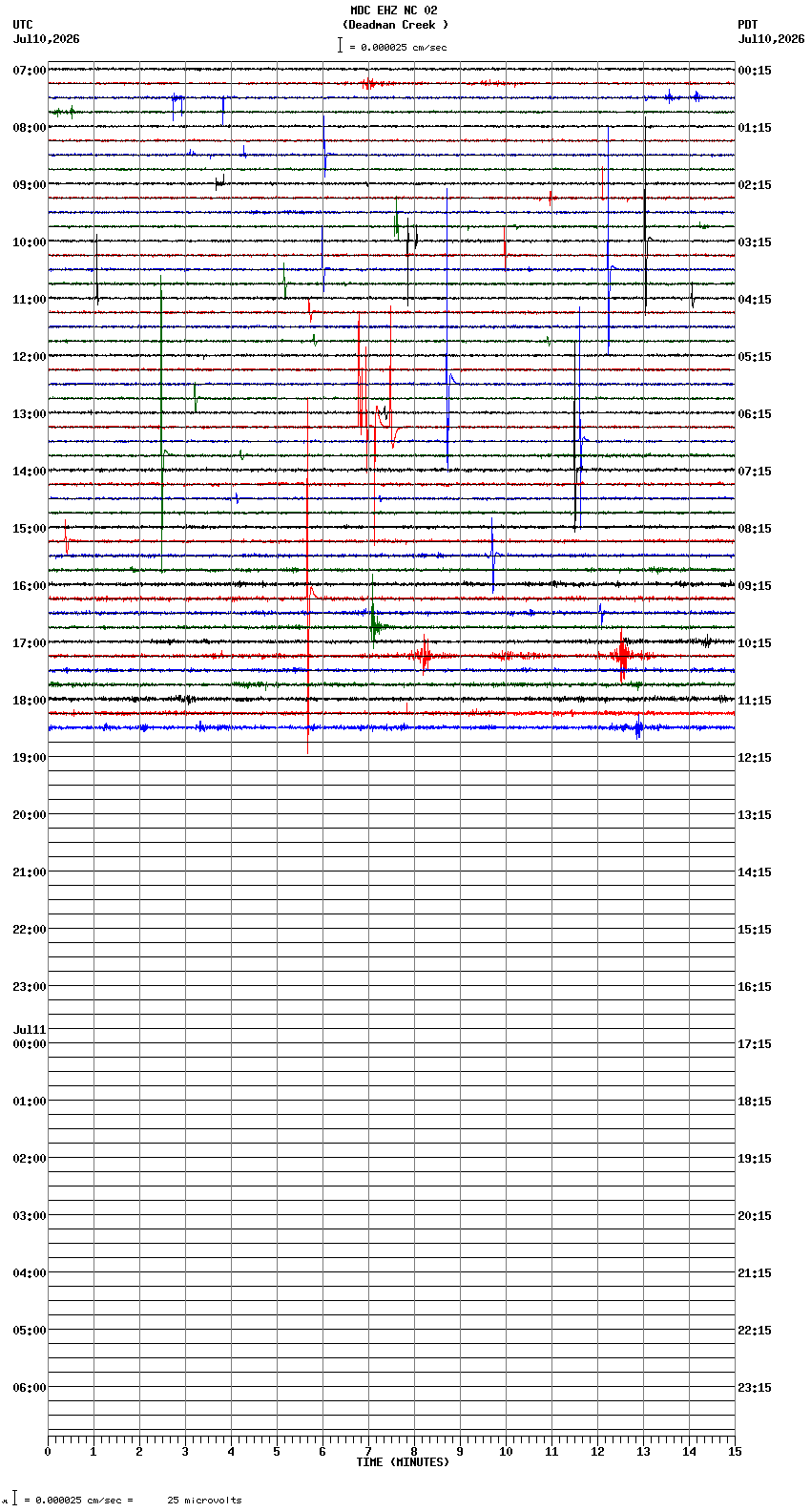Click the UTC time label '10:00'

[30, 242]
